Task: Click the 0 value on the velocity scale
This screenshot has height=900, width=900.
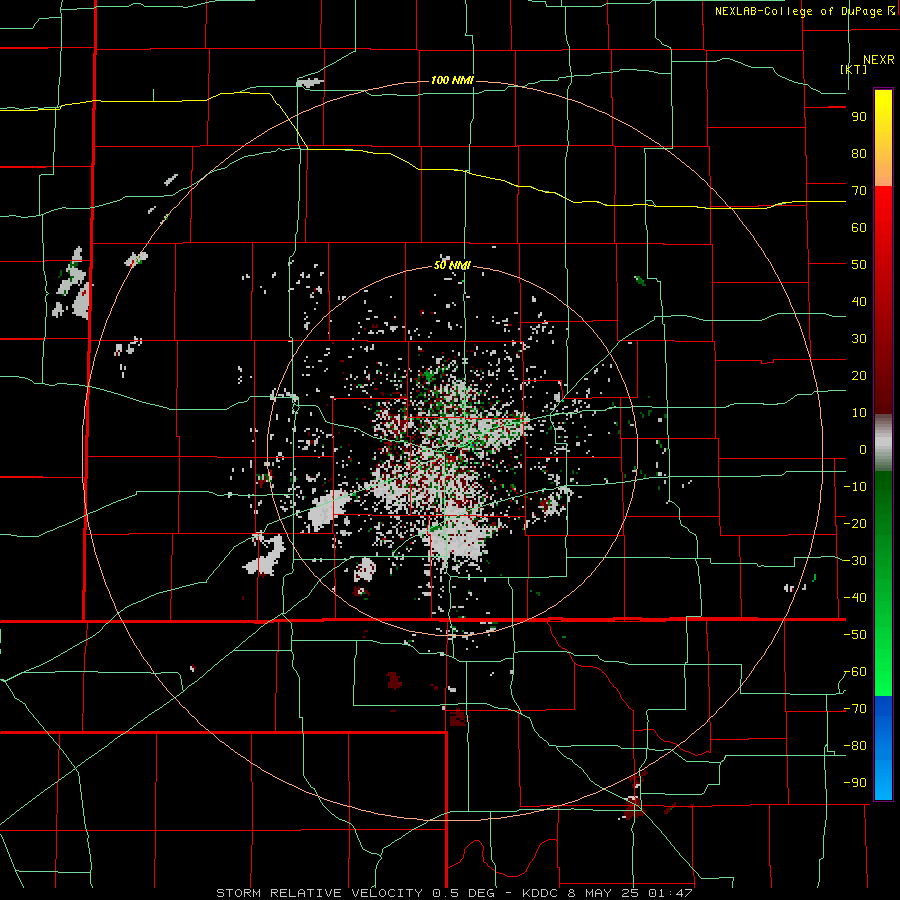Action: pyautogui.click(x=863, y=450)
